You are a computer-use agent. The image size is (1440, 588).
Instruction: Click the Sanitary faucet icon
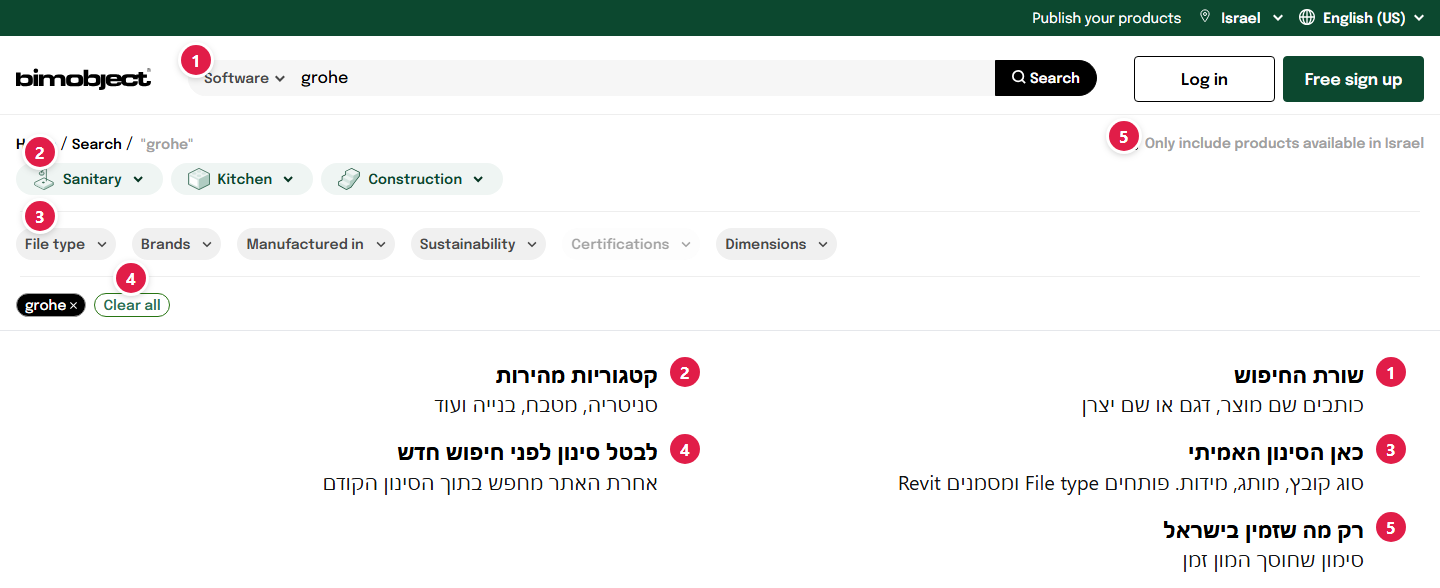[42, 179]
